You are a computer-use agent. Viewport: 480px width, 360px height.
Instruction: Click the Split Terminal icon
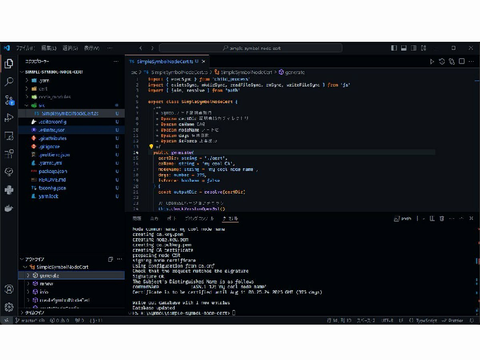coord(432,219)
